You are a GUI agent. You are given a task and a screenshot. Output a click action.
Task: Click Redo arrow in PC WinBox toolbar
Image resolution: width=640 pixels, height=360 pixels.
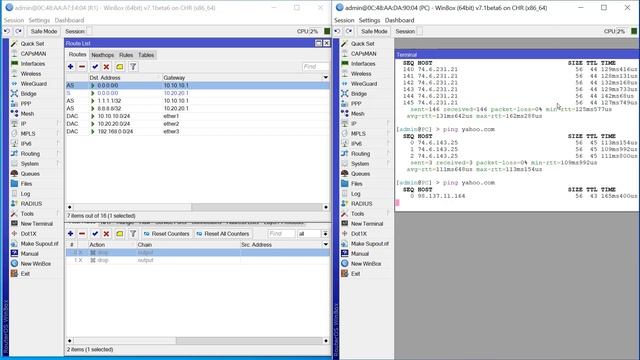point(349,31)
